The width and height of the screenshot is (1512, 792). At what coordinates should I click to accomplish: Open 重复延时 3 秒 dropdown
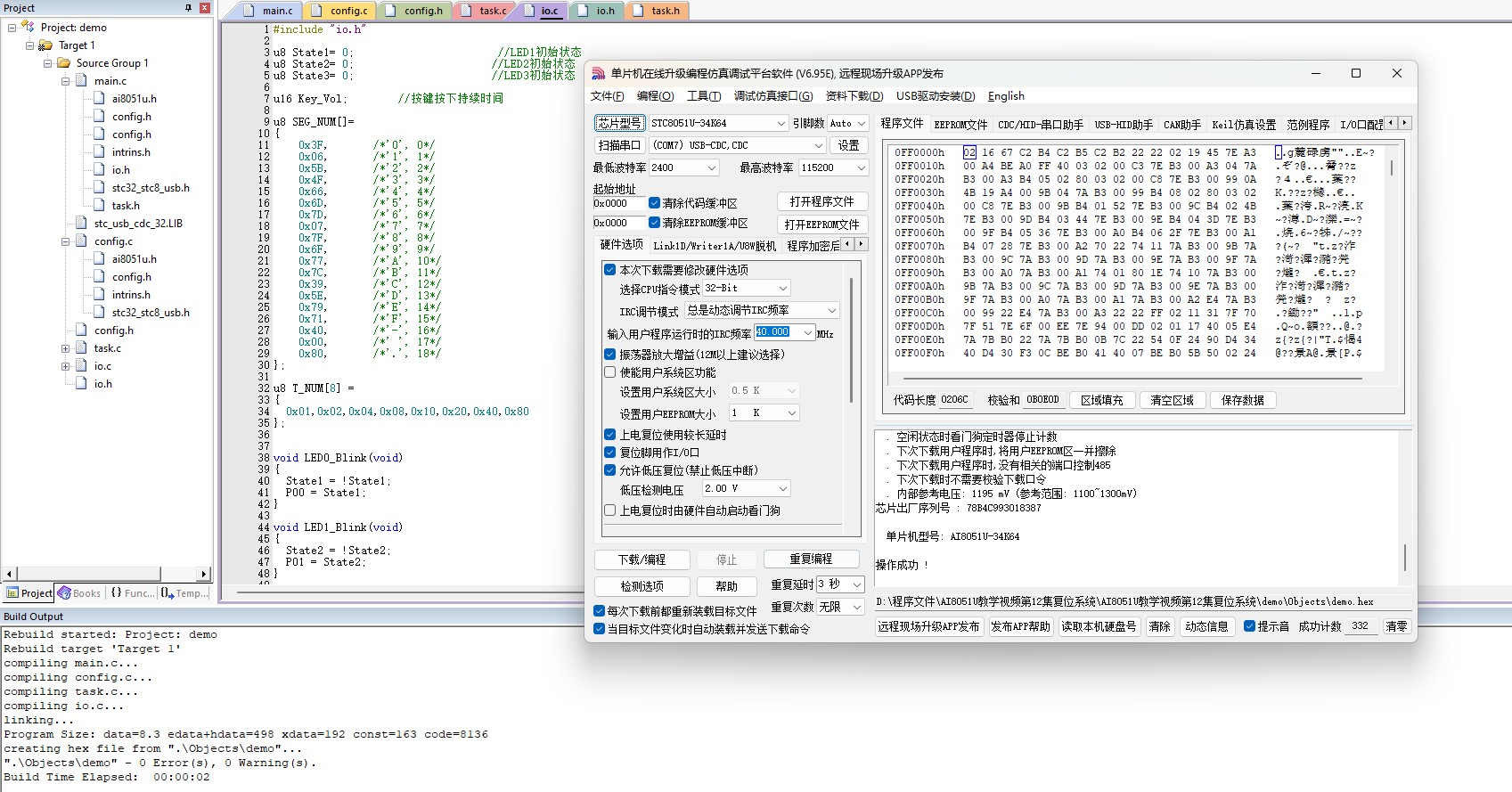857,584
